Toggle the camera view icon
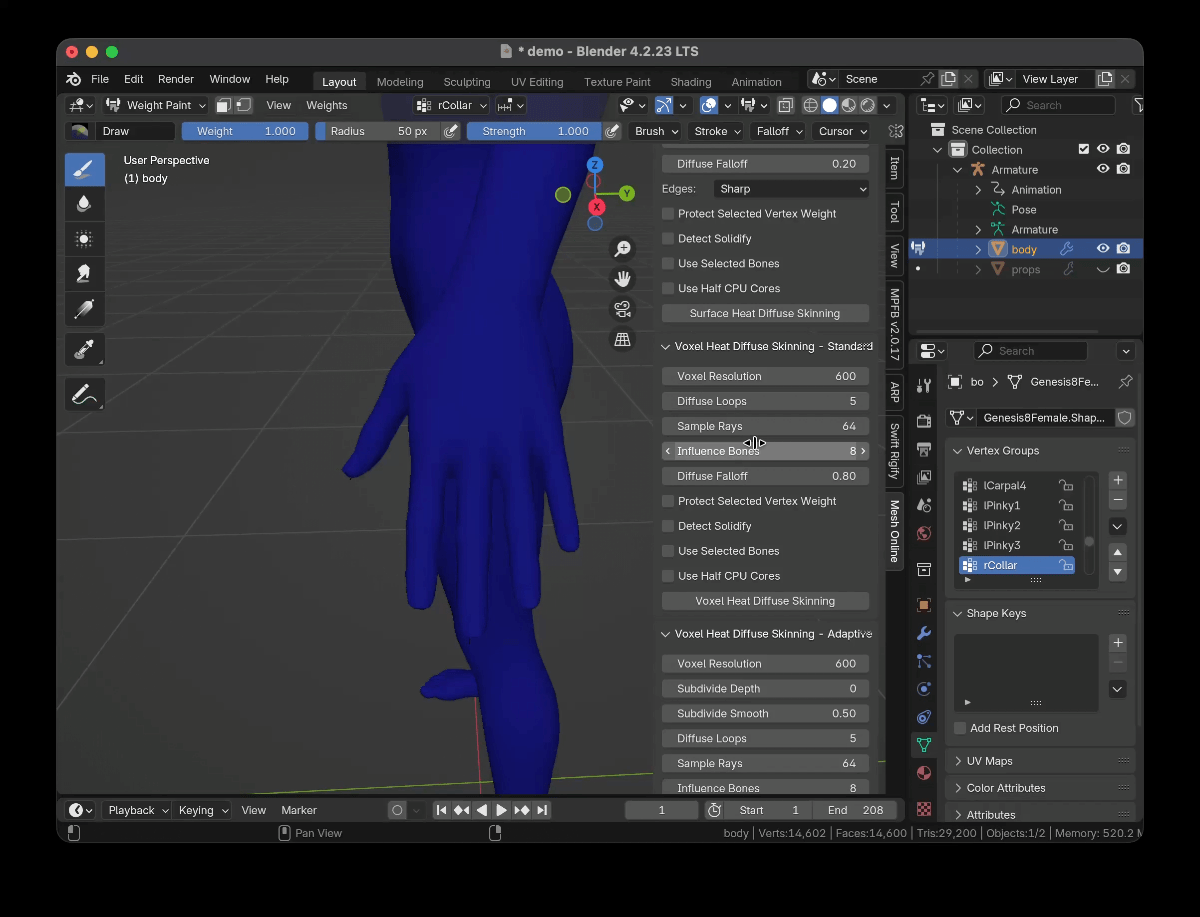1200x917 pixels. 622,309
